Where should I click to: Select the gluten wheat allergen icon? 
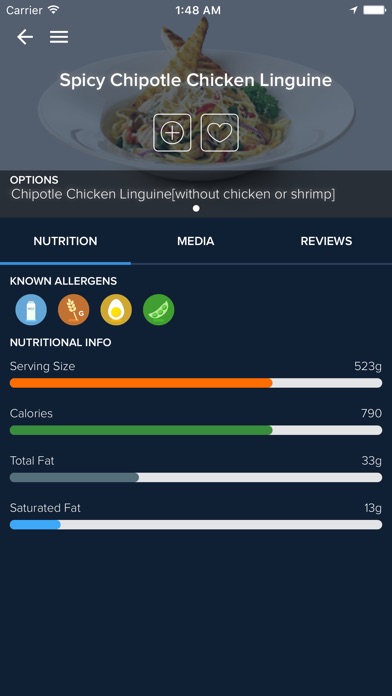point(74,310)
